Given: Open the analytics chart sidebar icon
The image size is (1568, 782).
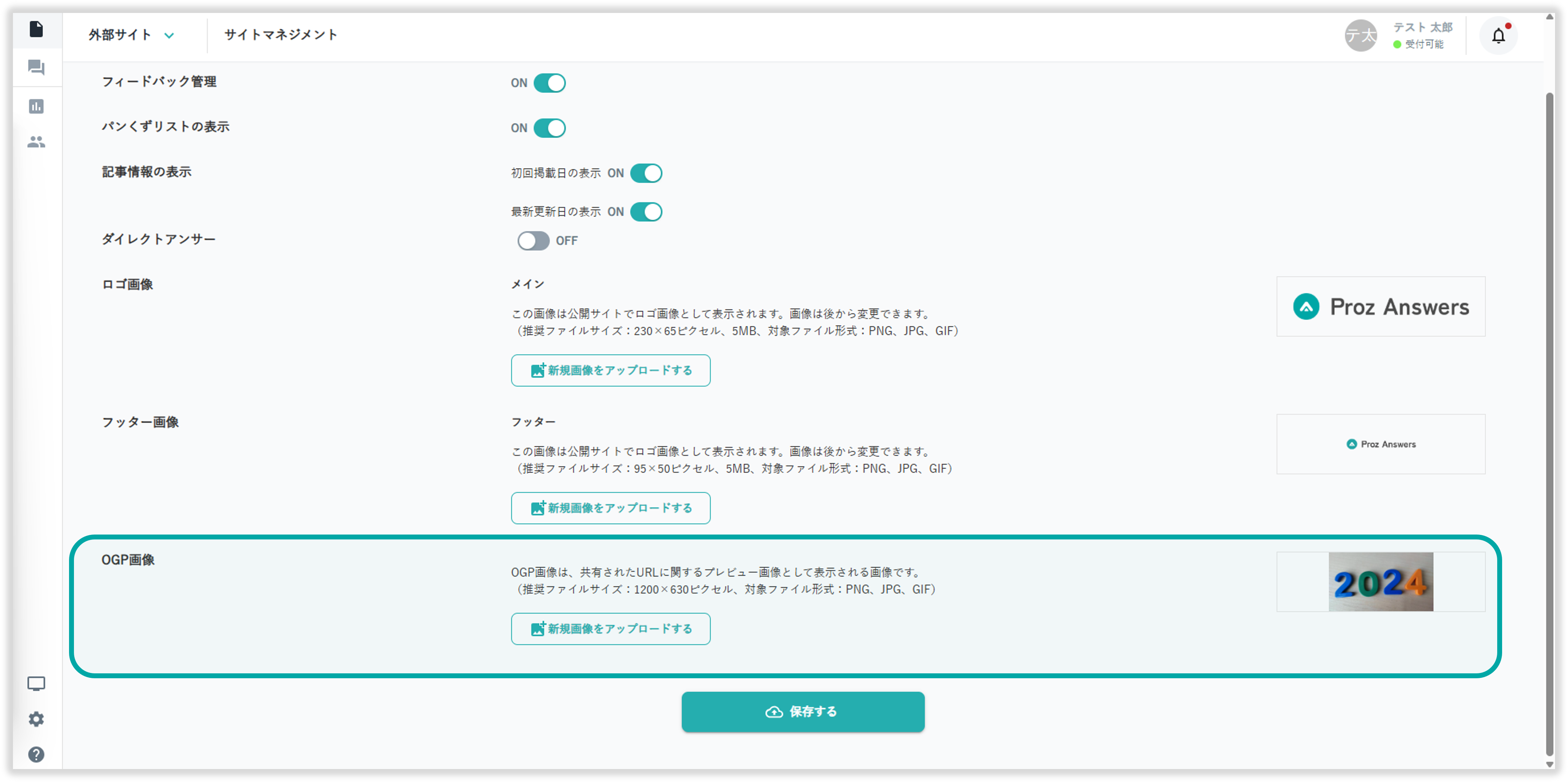Looking at the screenshot, I should pyautogui.click(x=36, y=107).
